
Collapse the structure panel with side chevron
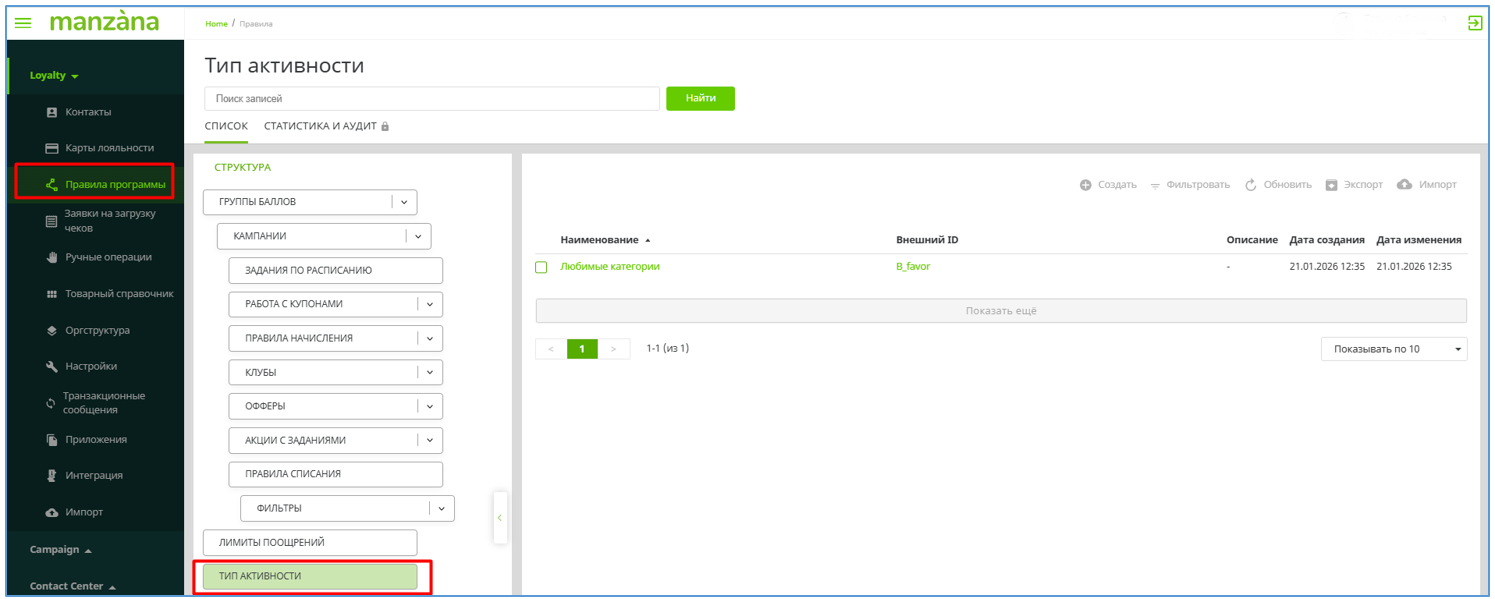coord(500,518)
